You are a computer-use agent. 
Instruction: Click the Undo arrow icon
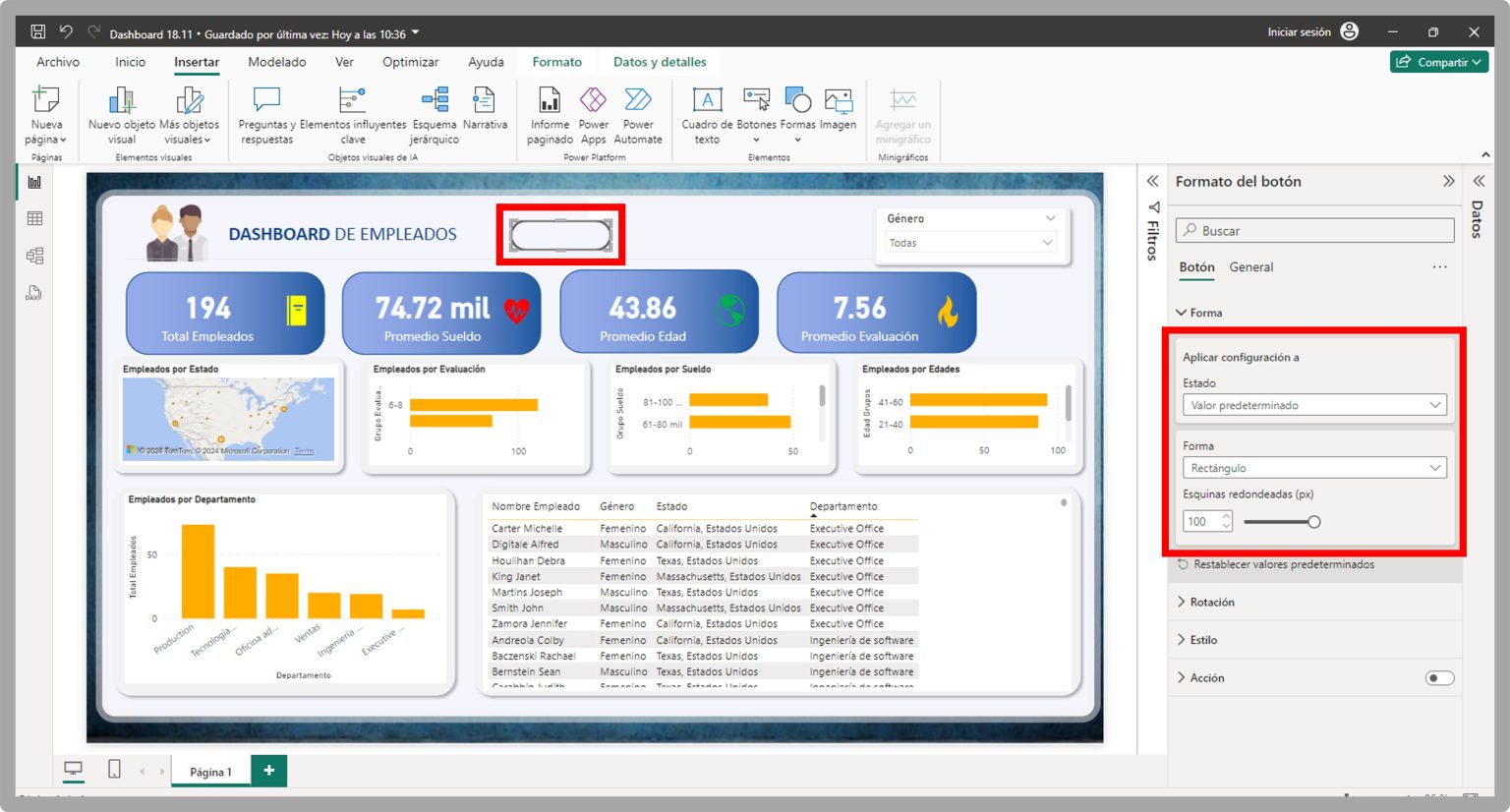click(x=66, y=31)
